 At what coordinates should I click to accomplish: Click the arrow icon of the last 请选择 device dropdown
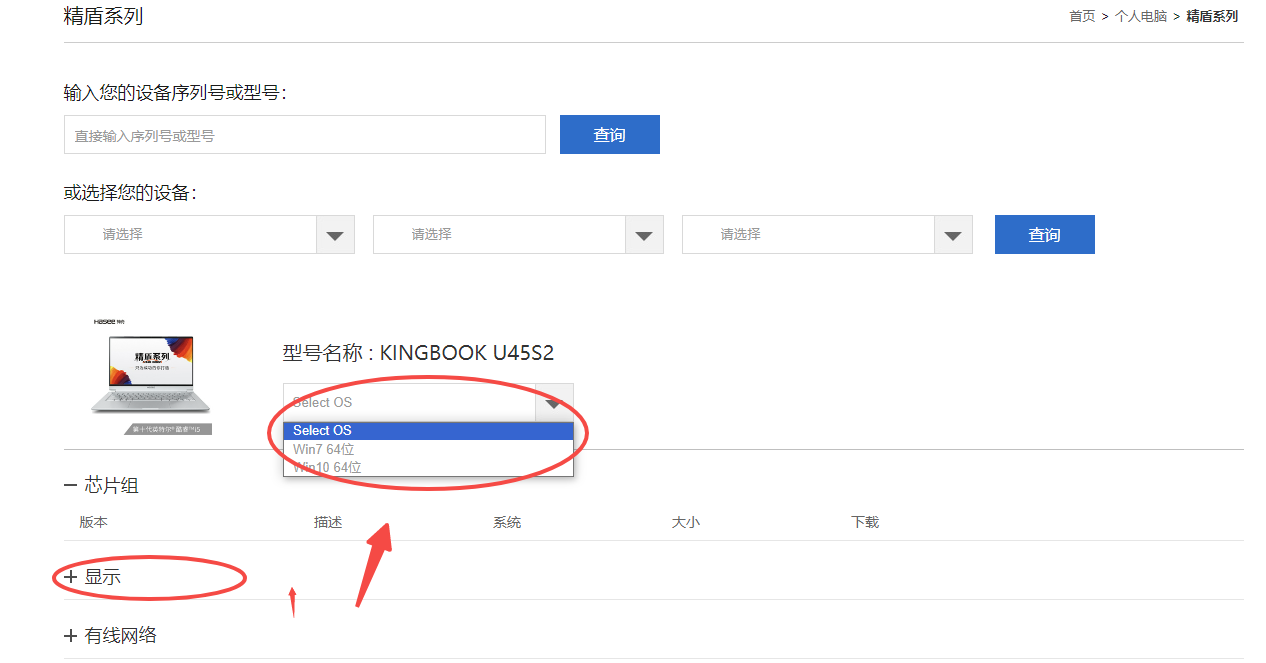(953, 235)
